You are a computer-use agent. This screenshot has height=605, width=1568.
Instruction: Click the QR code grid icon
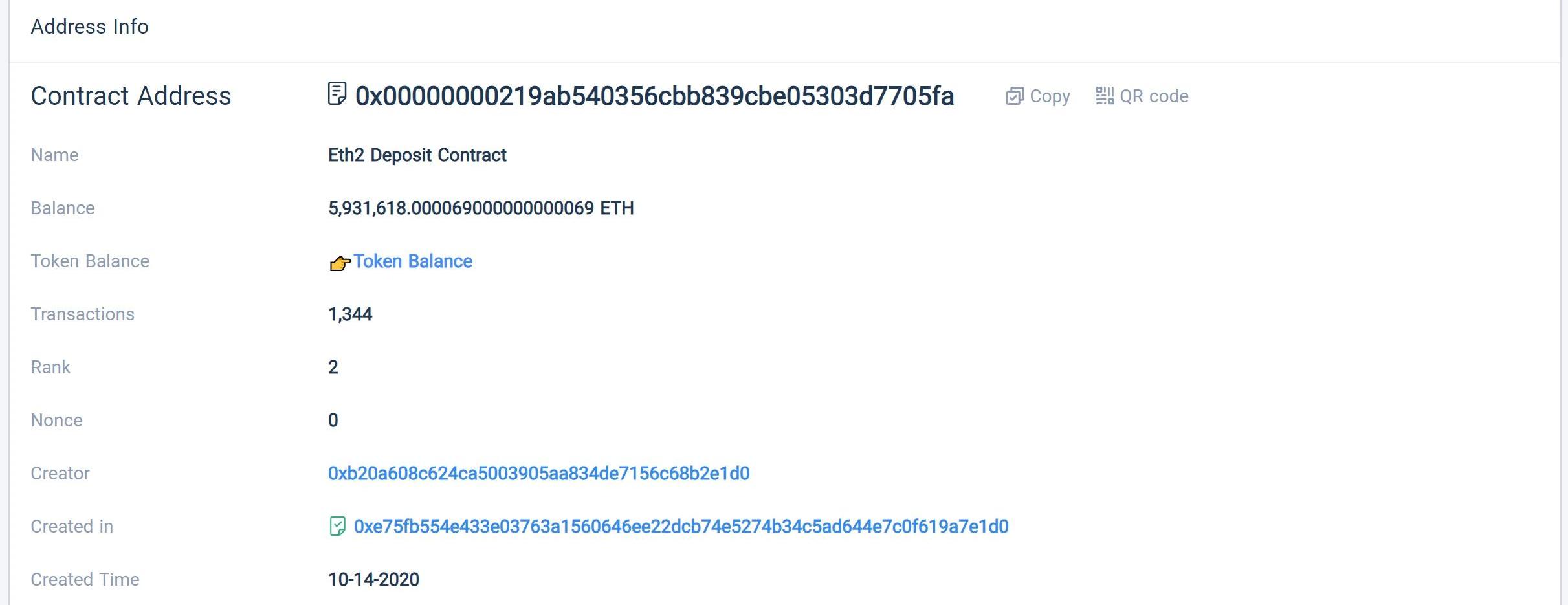click(x=1105, y=96)
